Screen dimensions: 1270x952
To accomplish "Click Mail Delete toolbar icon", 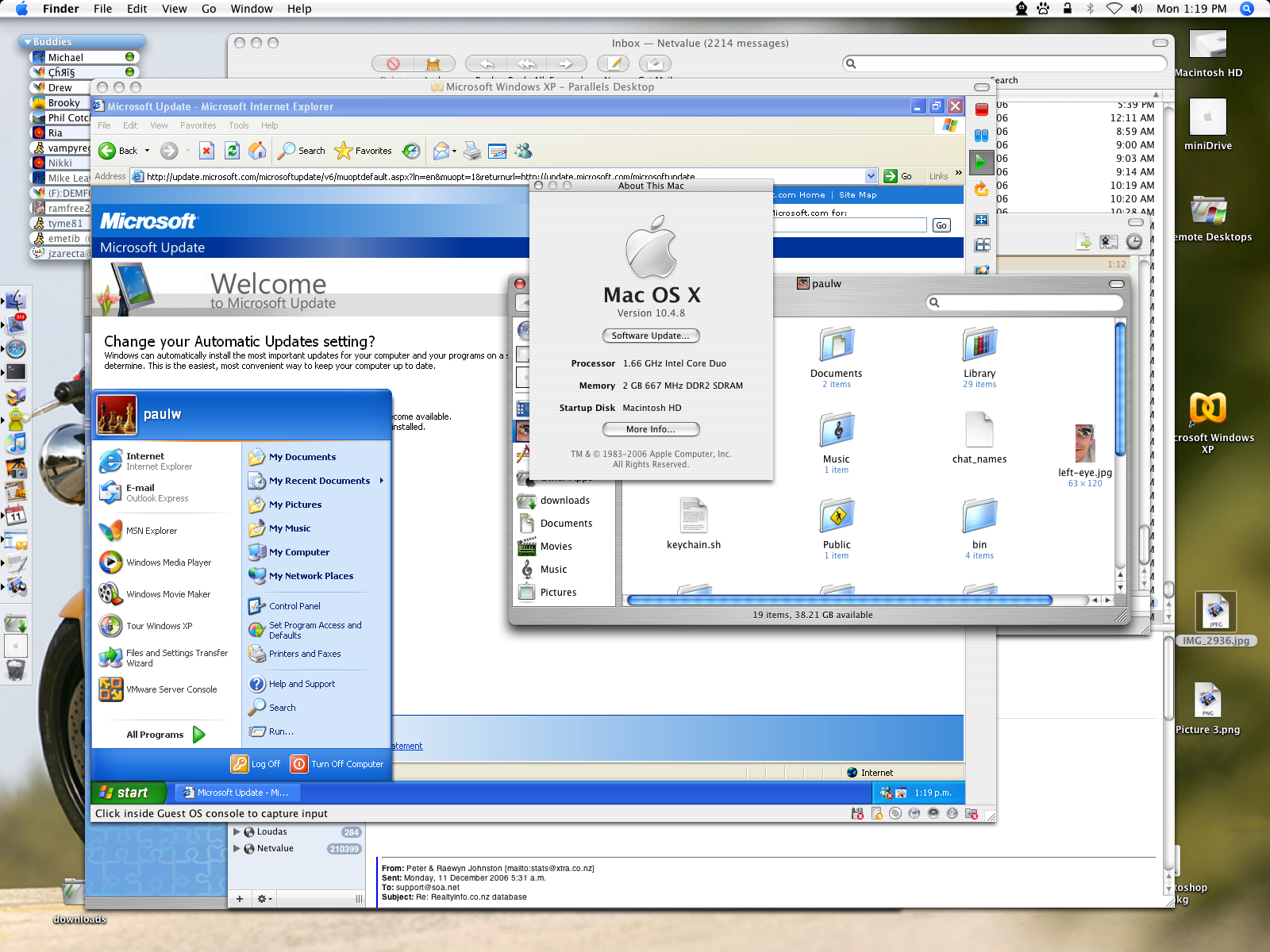I will 393,63.
